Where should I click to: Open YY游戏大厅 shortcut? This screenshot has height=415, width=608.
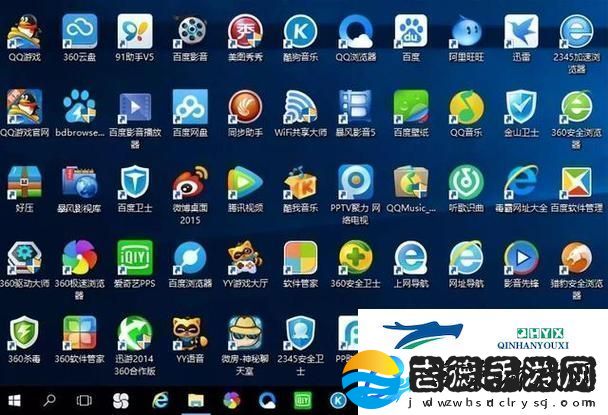(245, 258)
